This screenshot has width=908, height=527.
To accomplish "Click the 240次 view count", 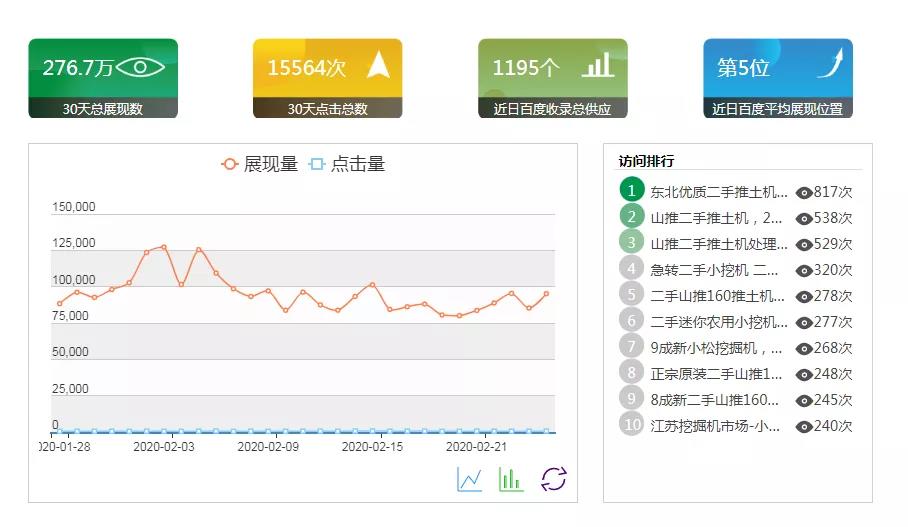I will pyautogui.click(x=833, y=426).
